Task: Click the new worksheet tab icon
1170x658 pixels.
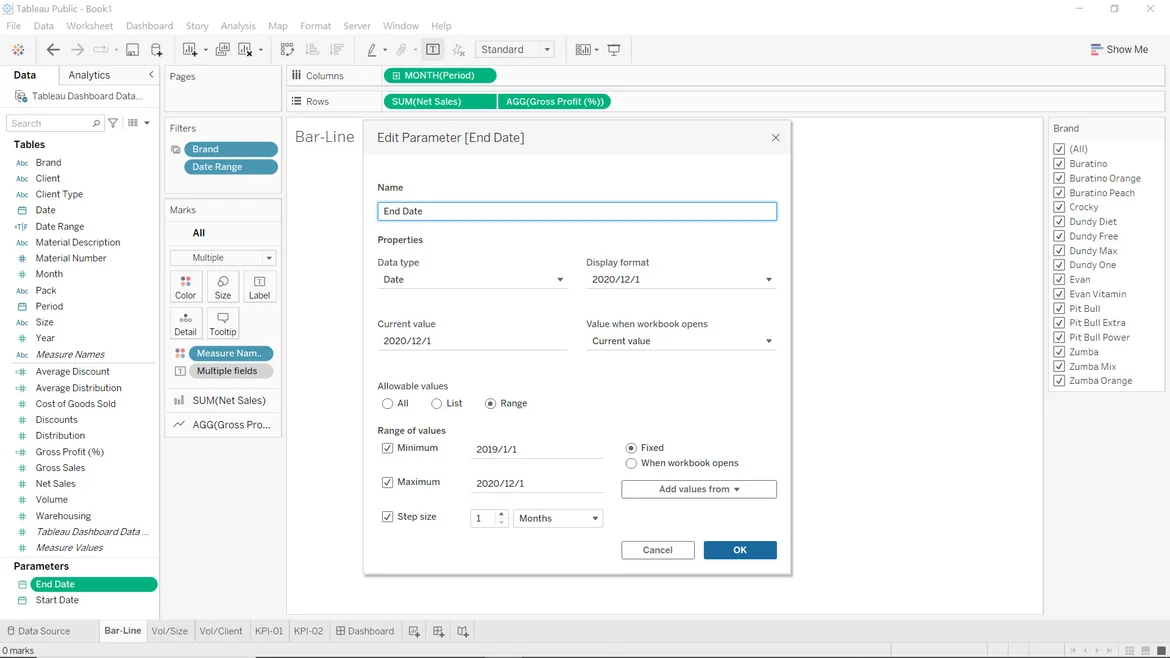Action: pyautogui.click(x=414, y=632)
